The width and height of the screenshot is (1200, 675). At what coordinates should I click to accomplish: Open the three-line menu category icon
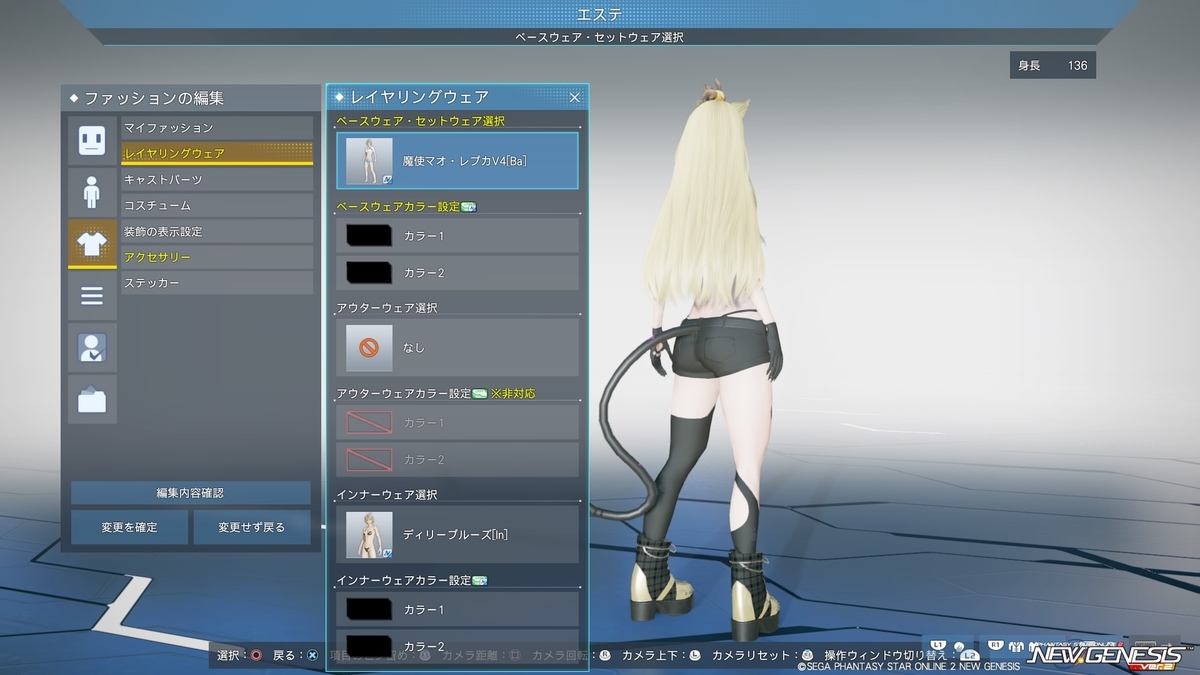click(92, 296)
